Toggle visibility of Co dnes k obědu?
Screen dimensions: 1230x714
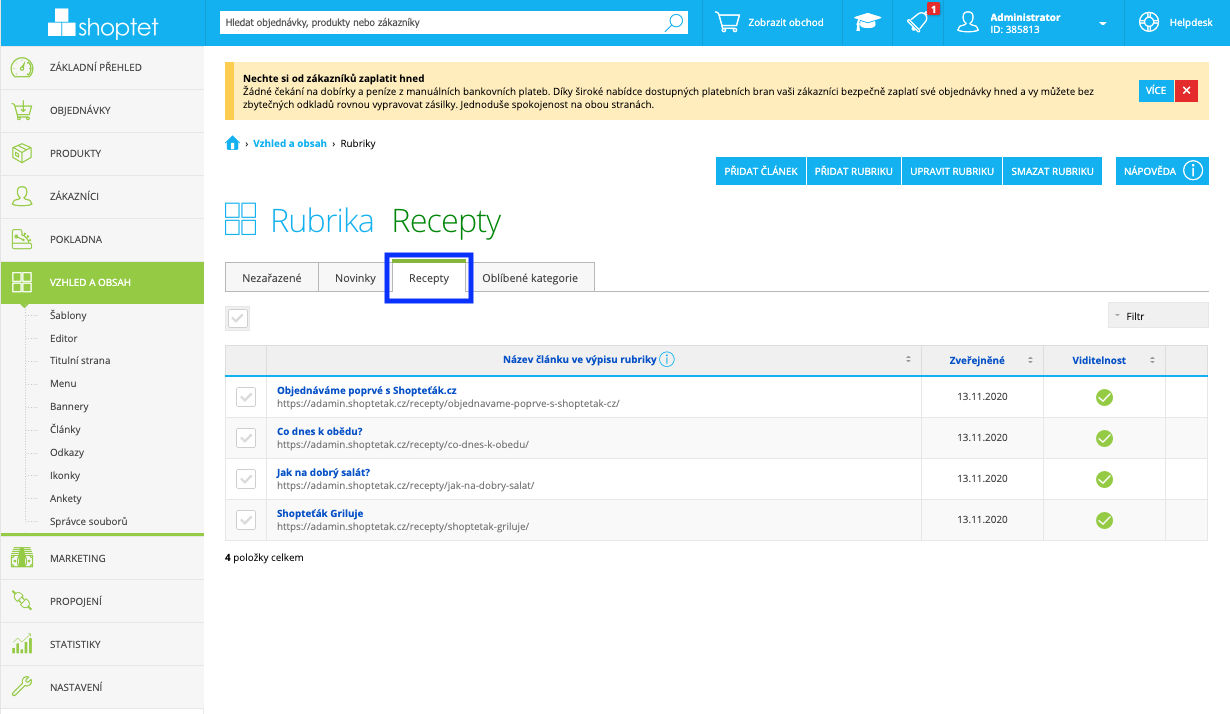click(x=1104, y=438)
